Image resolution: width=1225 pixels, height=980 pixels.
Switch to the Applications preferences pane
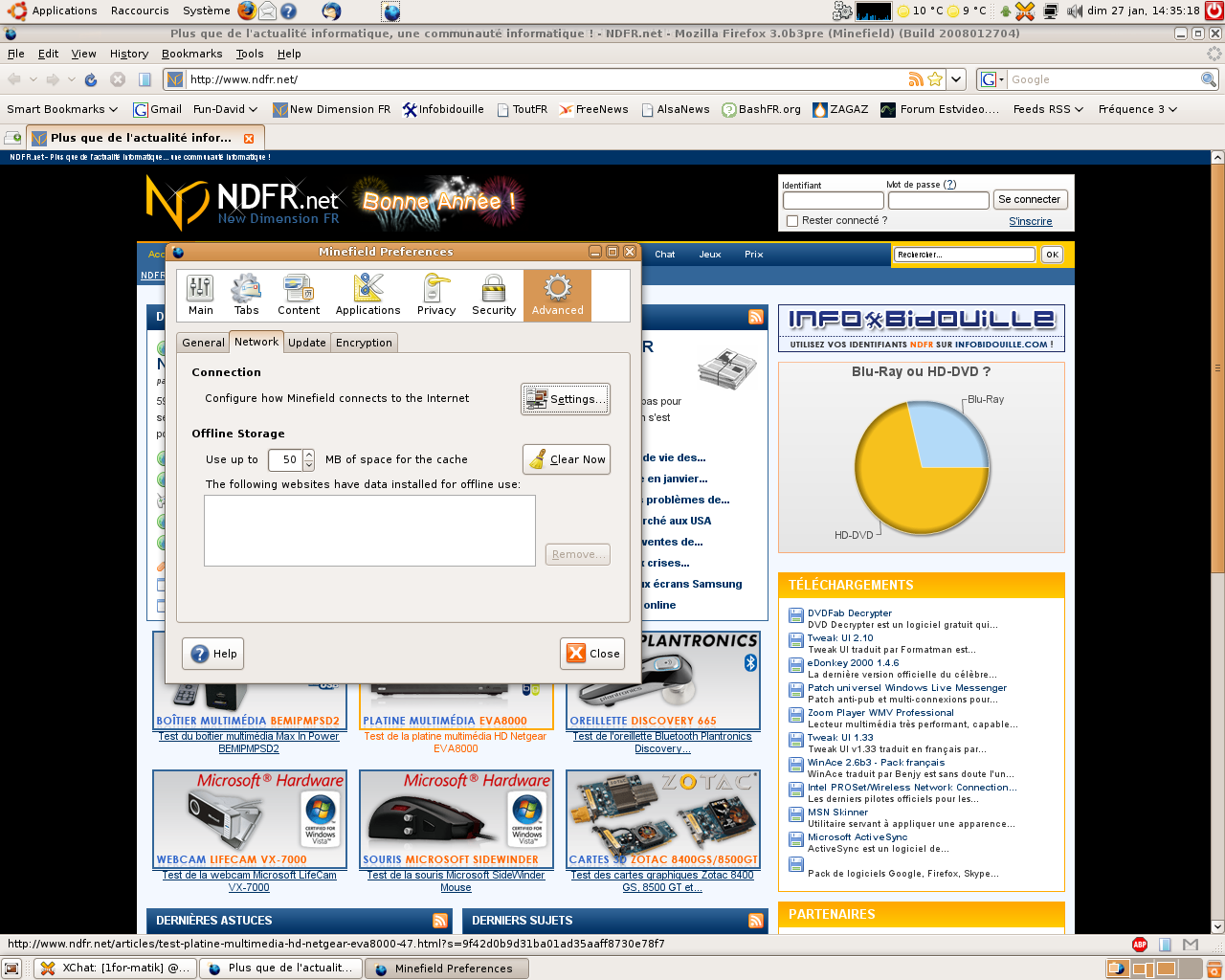point(367,294)
